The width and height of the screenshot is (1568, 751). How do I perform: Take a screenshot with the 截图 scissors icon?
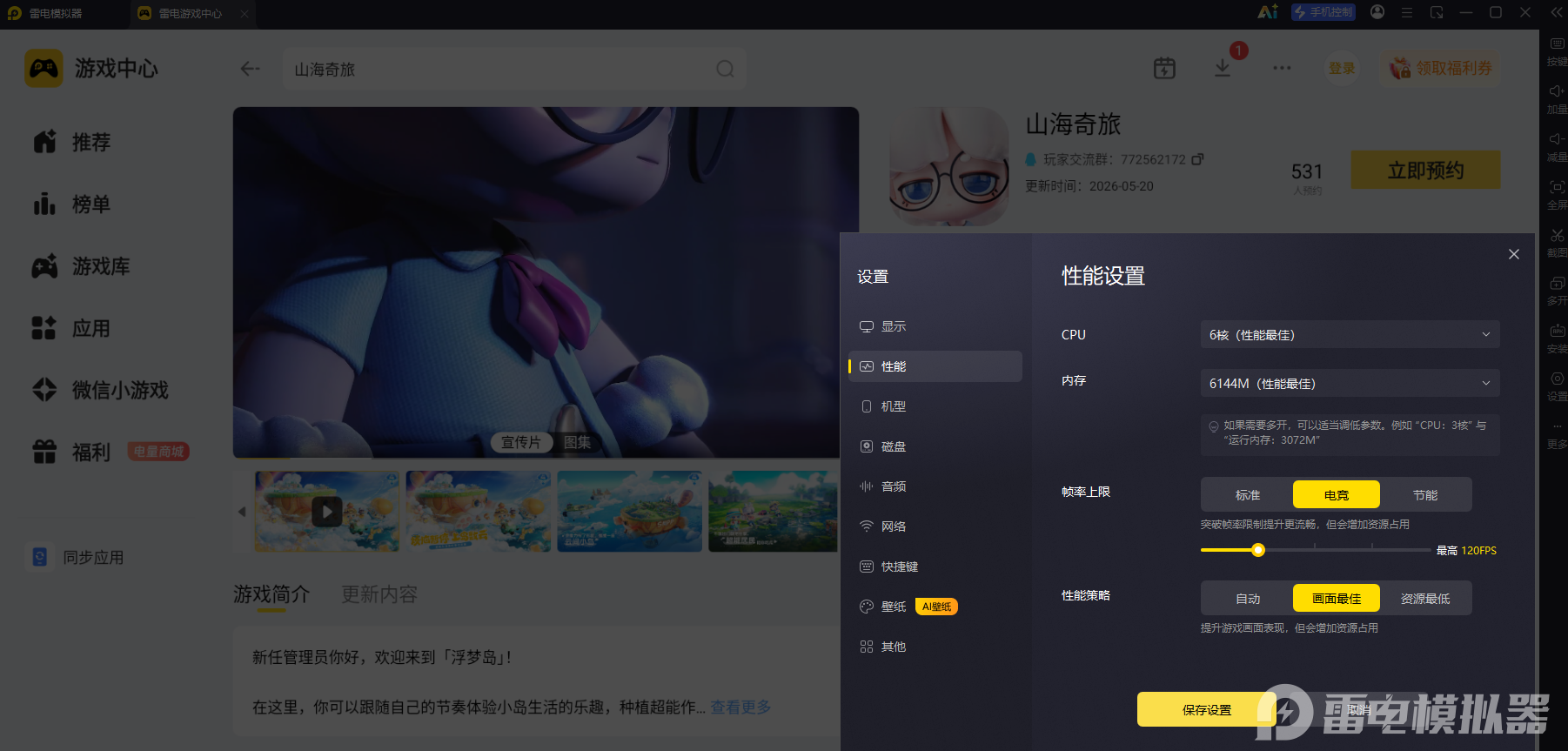pos(1557,243)
